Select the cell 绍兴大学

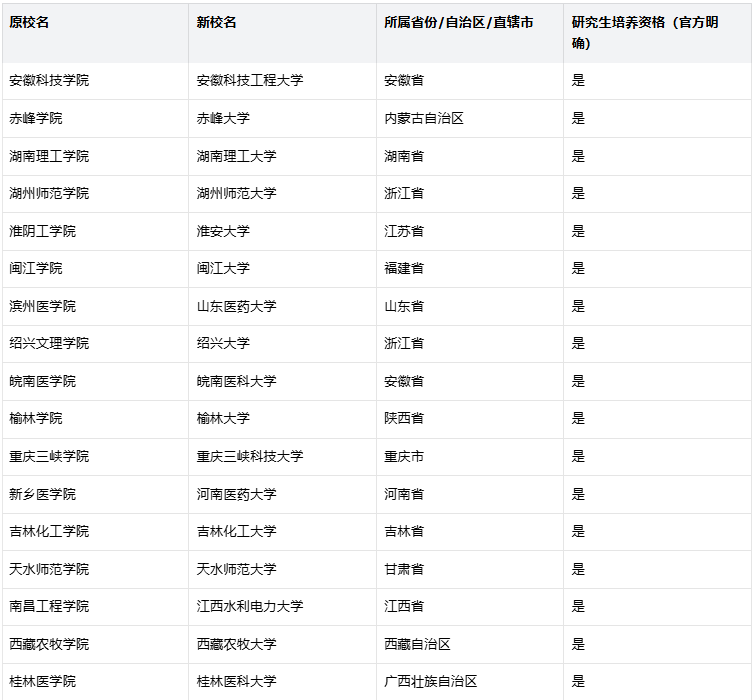(x=282, y=344)
